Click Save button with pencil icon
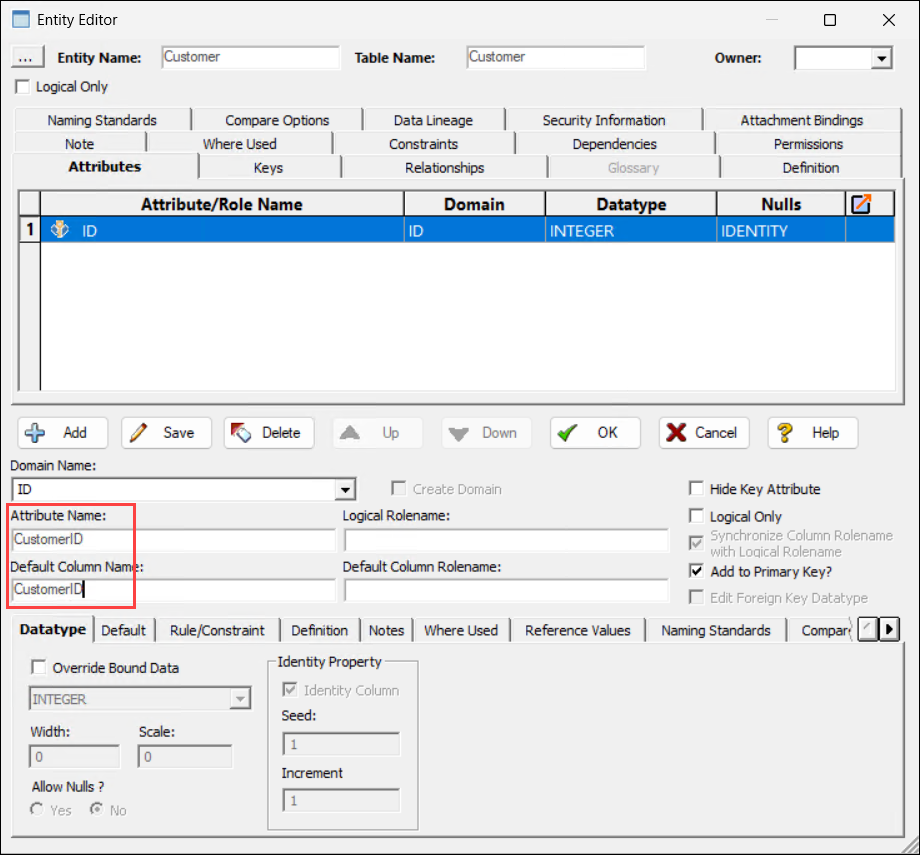920x855 pixels. click(166, 433)
